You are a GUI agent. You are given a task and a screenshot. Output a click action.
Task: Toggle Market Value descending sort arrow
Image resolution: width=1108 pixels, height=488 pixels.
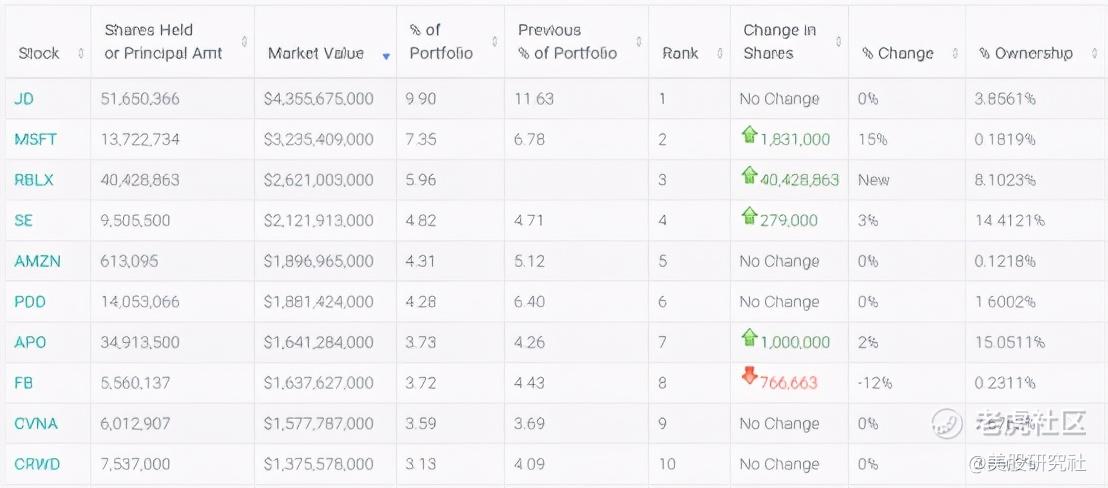coord(386,55)
